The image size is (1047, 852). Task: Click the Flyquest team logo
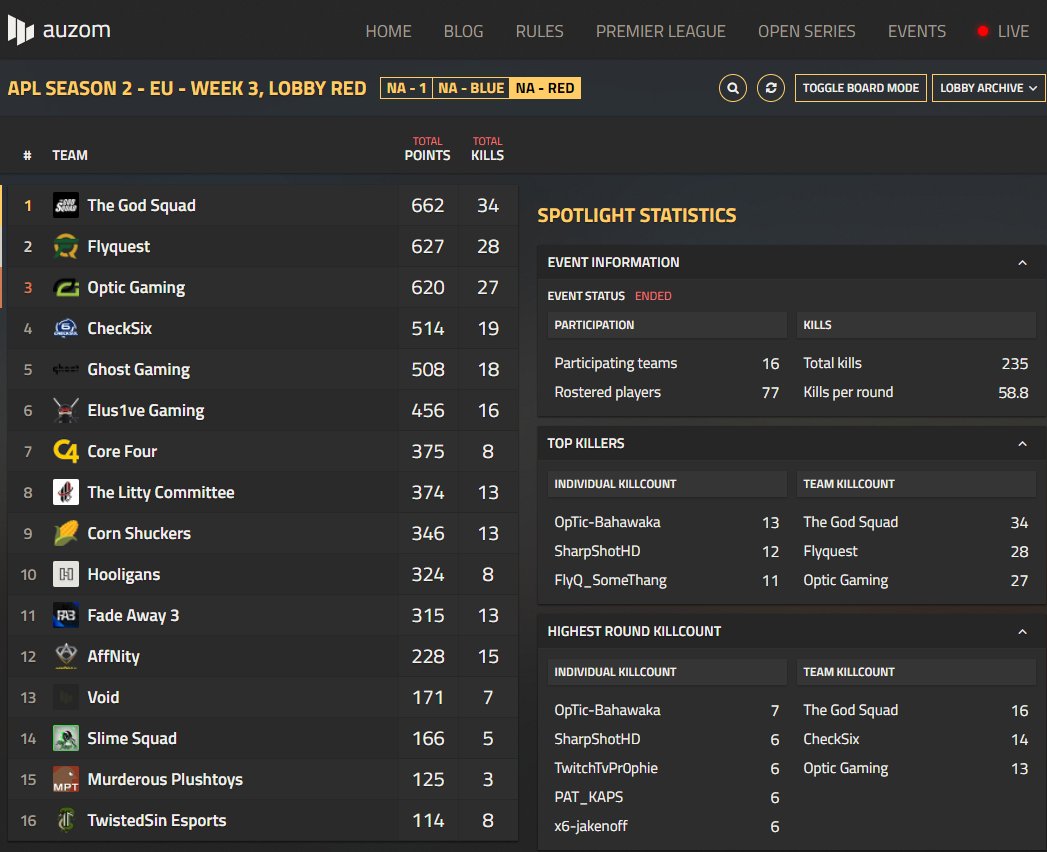point(65,246)
